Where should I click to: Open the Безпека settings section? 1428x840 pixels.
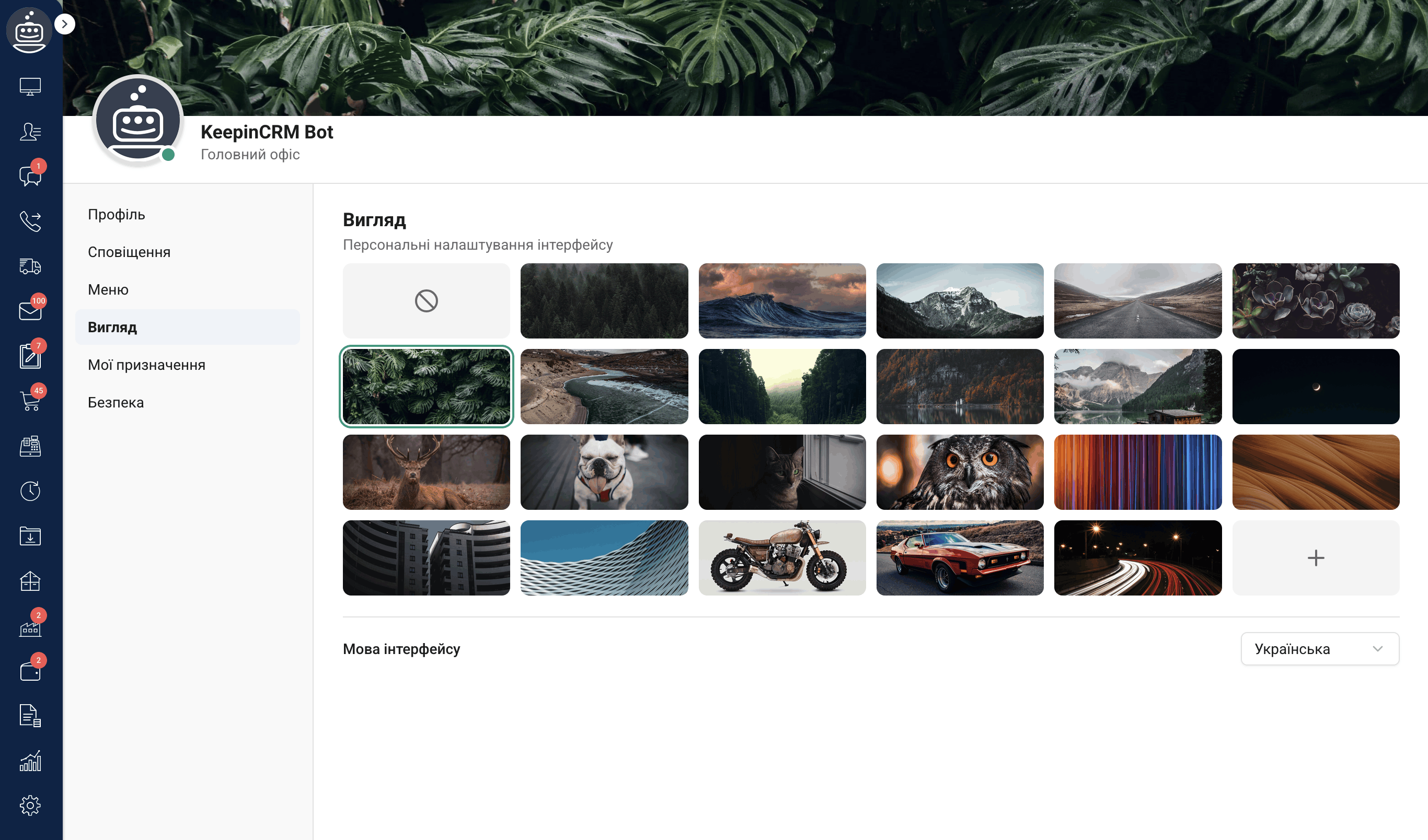(116, 403)
